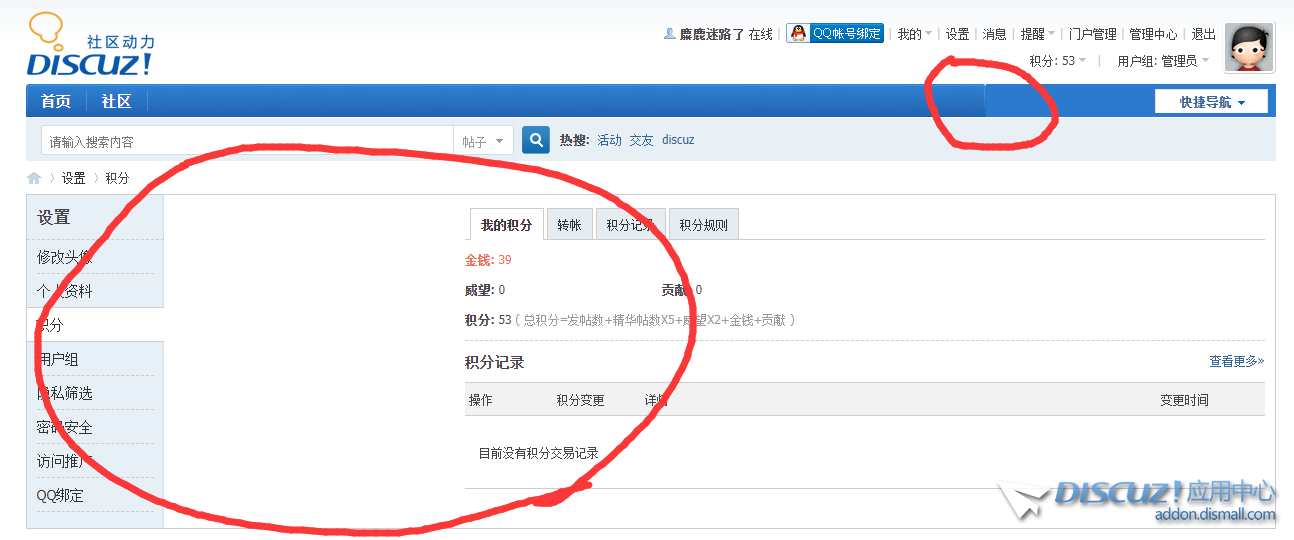This screenshot has width=1294, height=540.
Task: Switch to the 转帐 tab
Action: tap(569, 225)
